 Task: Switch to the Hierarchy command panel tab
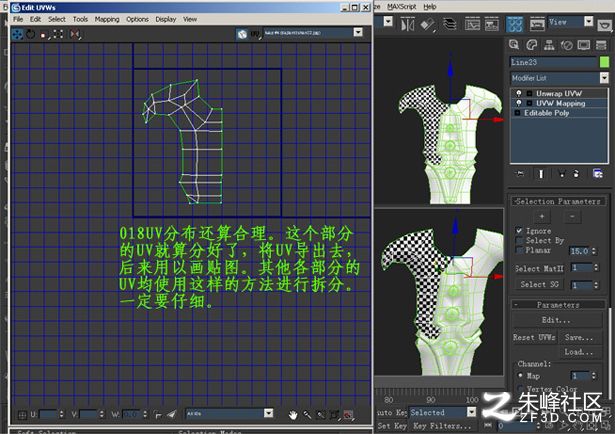coord(549,45)
